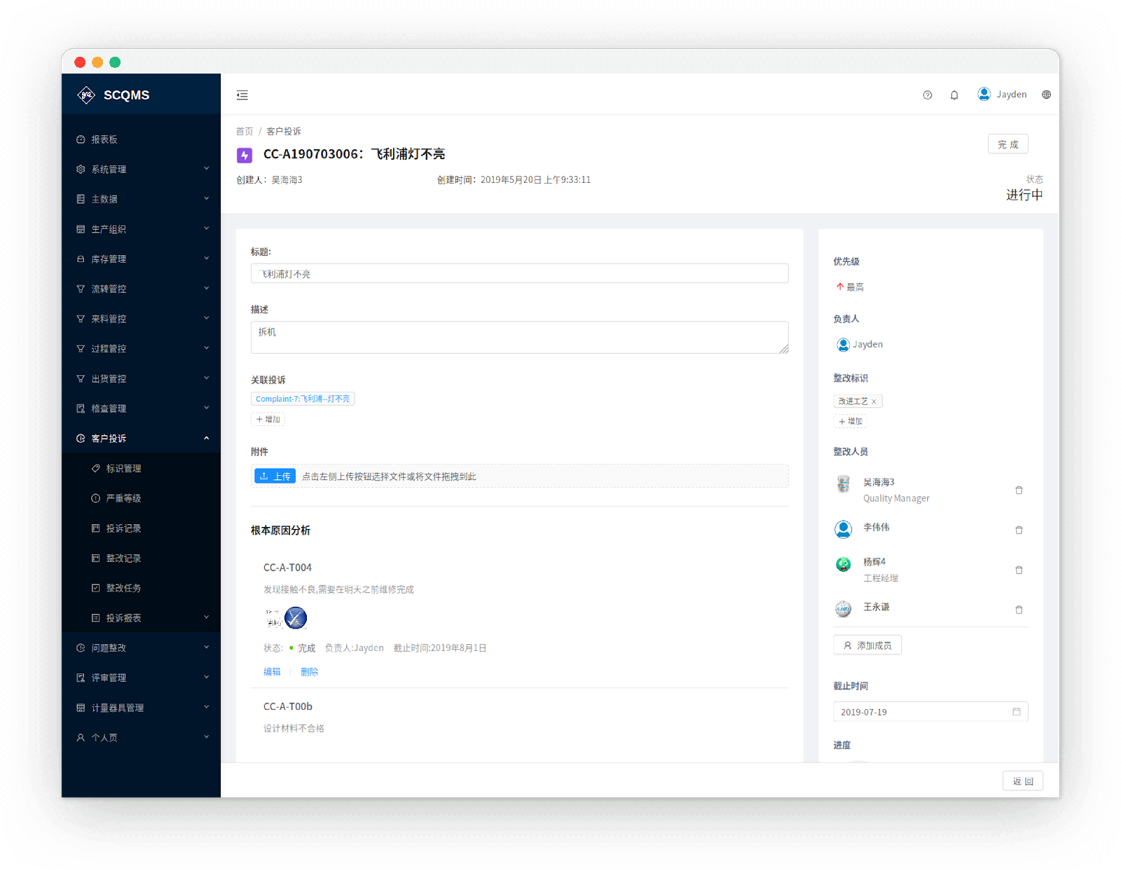Go to 报表板 dashboard menu item
The height and width of the screenshot is (871, 1121).
click(104, 140)
